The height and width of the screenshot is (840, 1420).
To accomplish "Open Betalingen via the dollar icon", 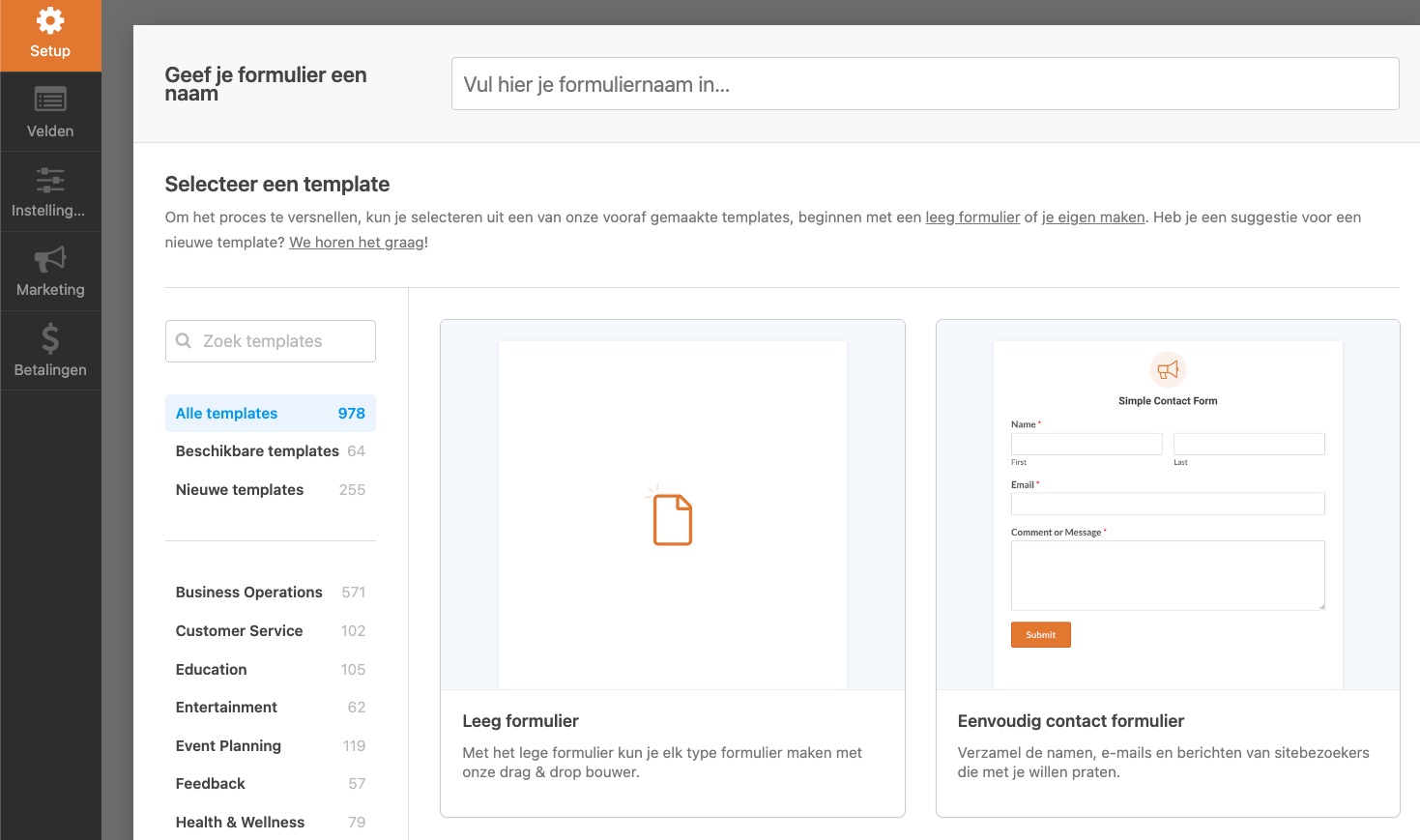I will tap(50, 338).
